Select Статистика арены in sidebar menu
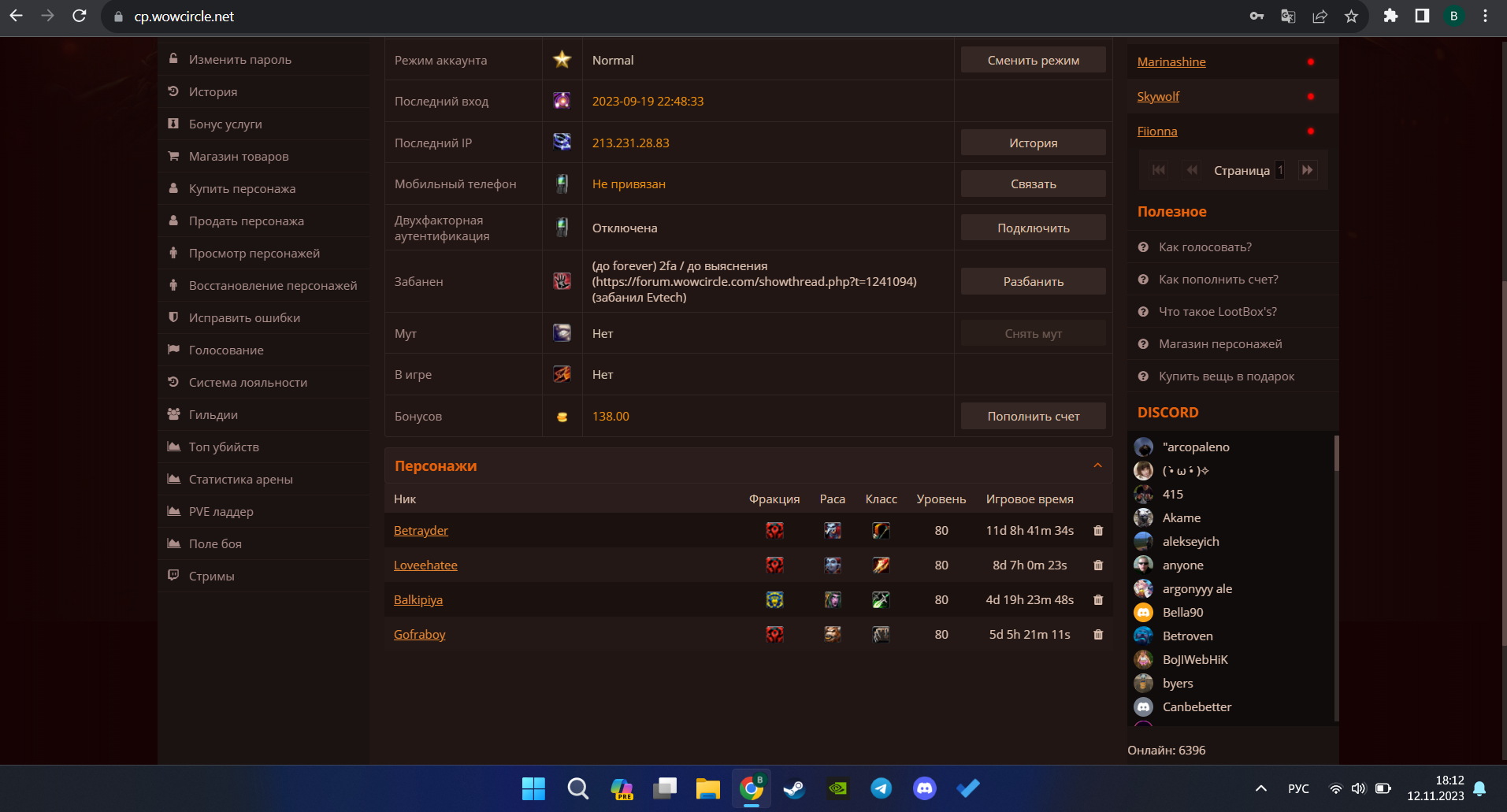1507x812 pixels. [240, 480]
